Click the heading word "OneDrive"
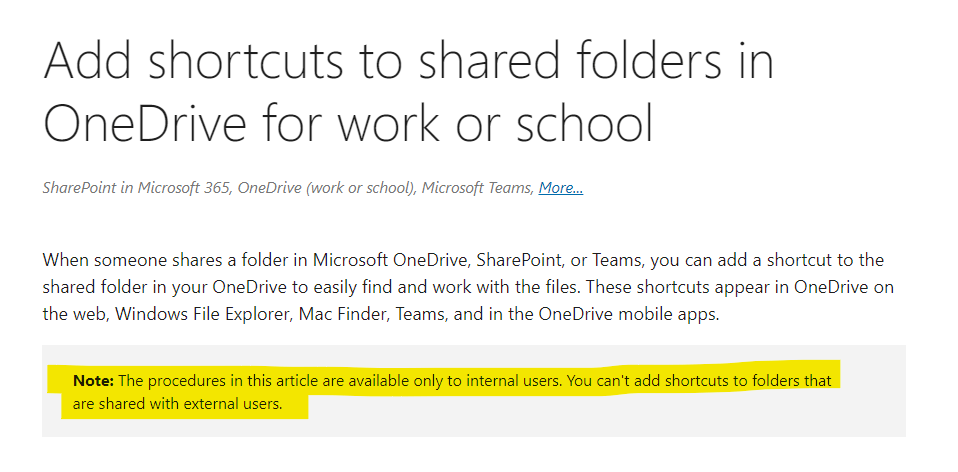The width and height of the screenshot is (958, 472). click(x=145, y=121)
